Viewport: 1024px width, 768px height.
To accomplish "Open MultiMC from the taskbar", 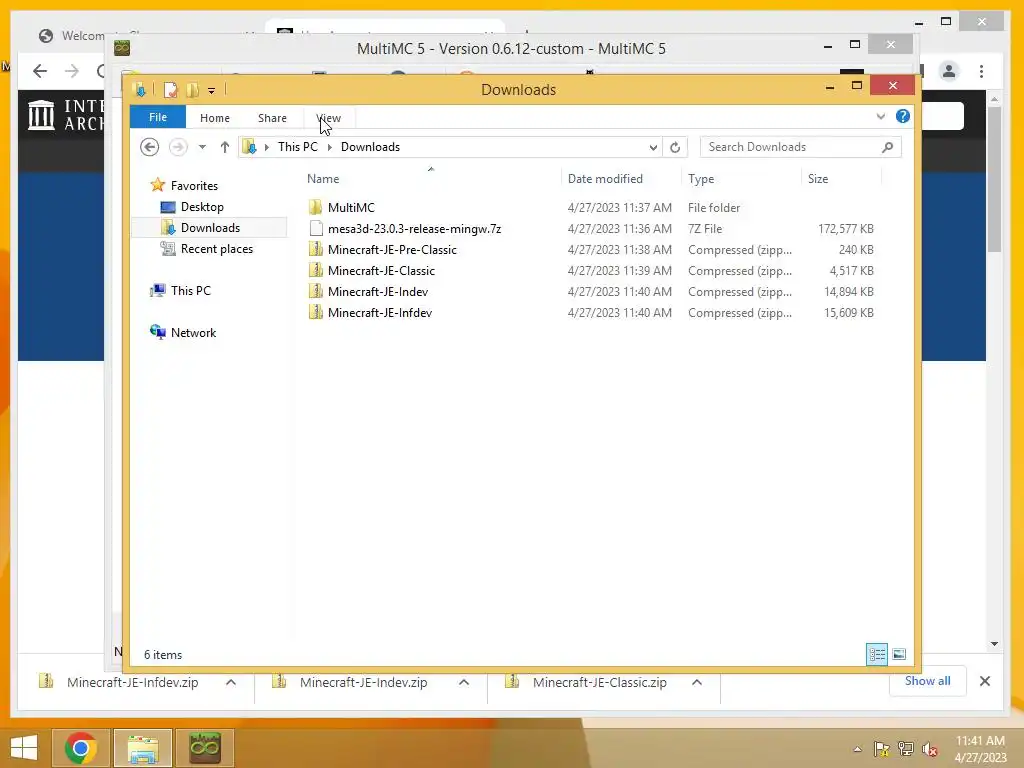I will (x=204, y=748).
